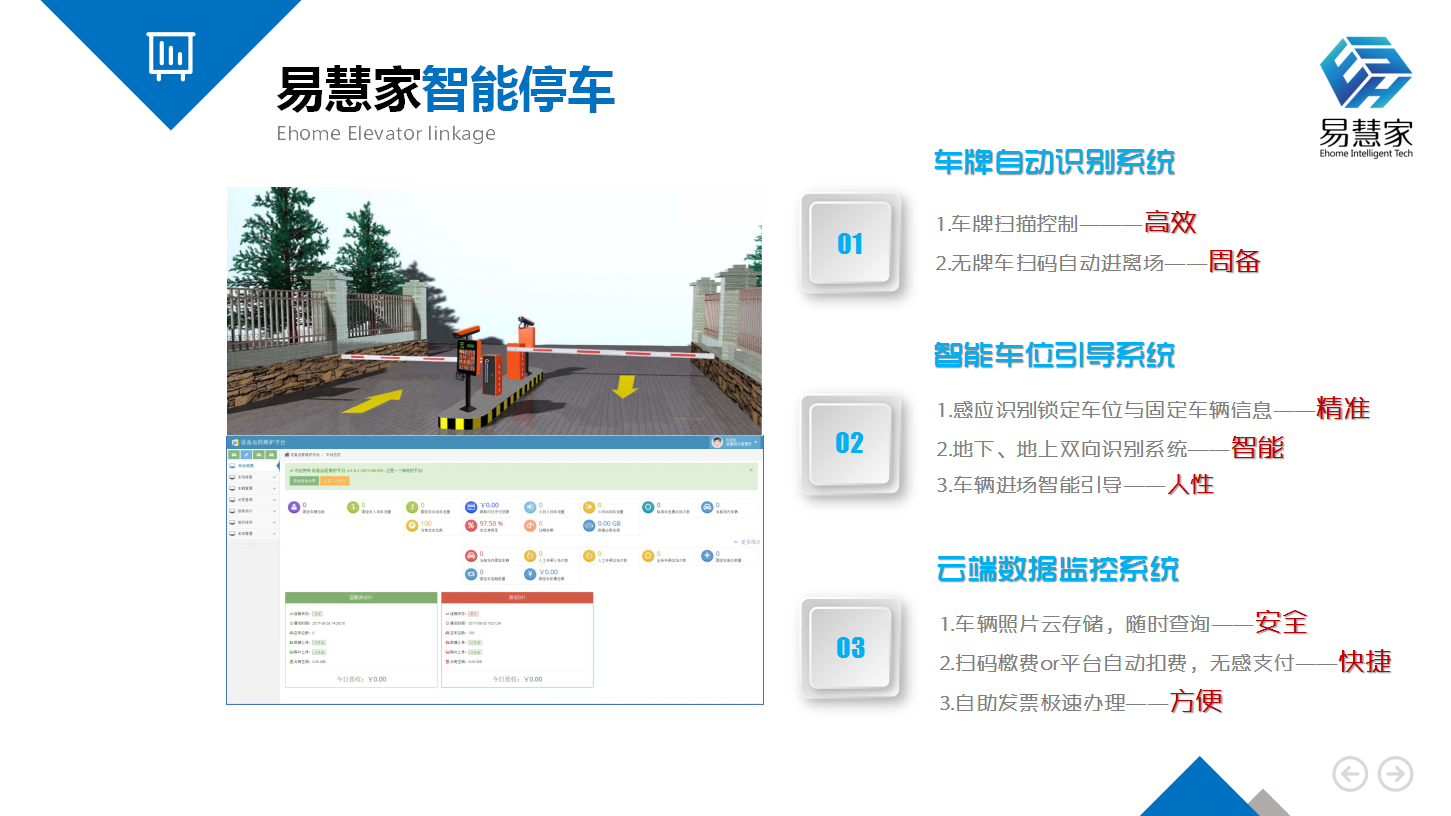
Task: Click line 2.扫码缴费or平台自动扣费，无感支付——快捷
Action: tap(1165, 662)
